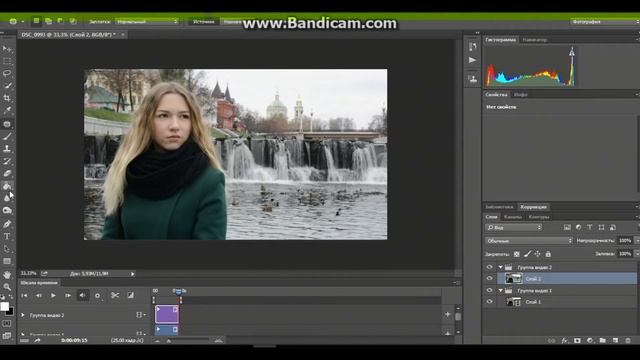
Task: Select the Path Selection tool
Action: [7, 249]
